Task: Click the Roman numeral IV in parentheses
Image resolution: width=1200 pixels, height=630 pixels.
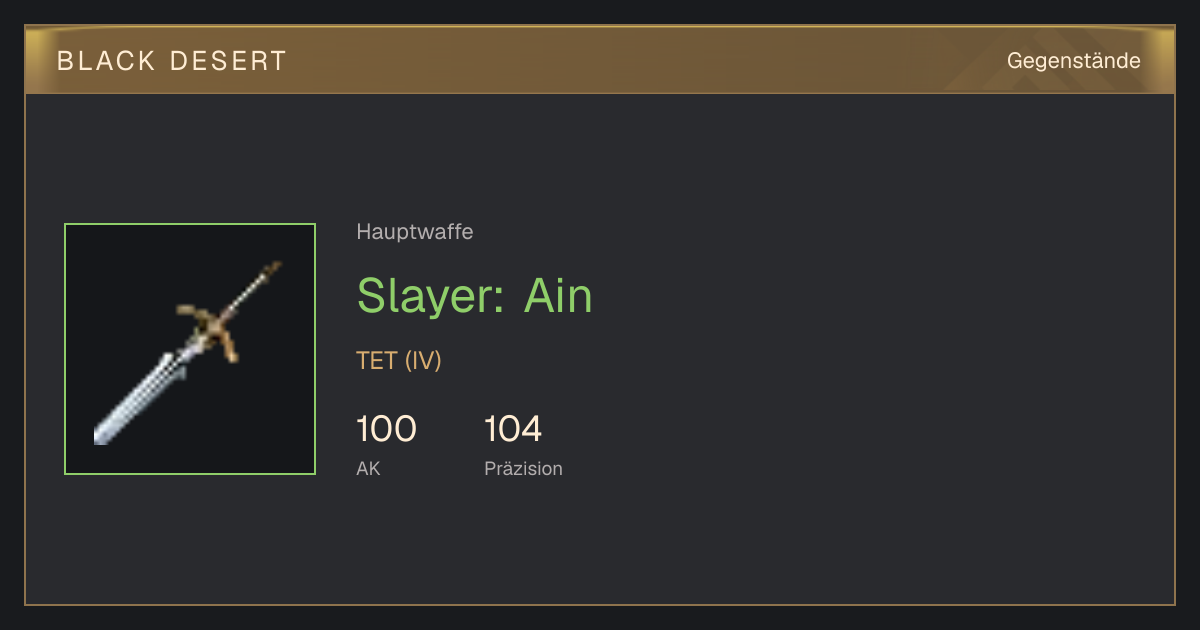Action: pos(423,361)
